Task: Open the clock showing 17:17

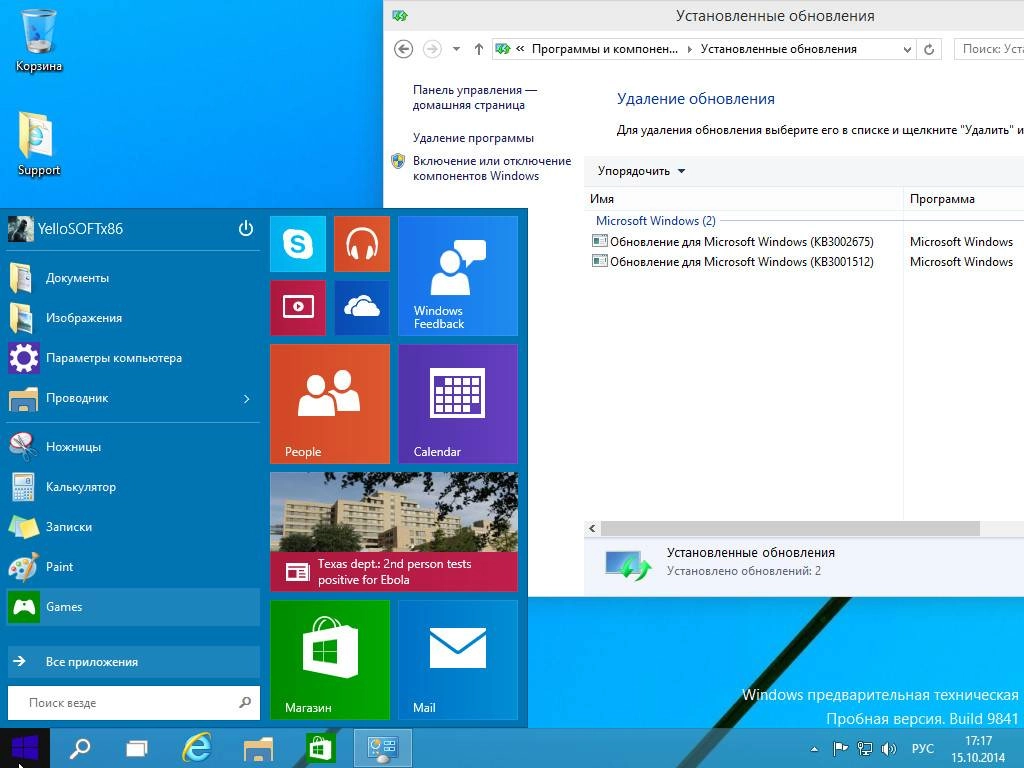Action: coord(978,749)
